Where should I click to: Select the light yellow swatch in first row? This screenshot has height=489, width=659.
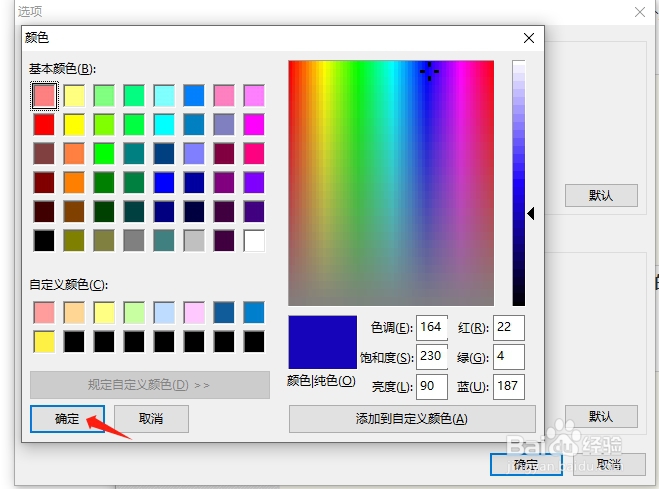tap(74, 96)
